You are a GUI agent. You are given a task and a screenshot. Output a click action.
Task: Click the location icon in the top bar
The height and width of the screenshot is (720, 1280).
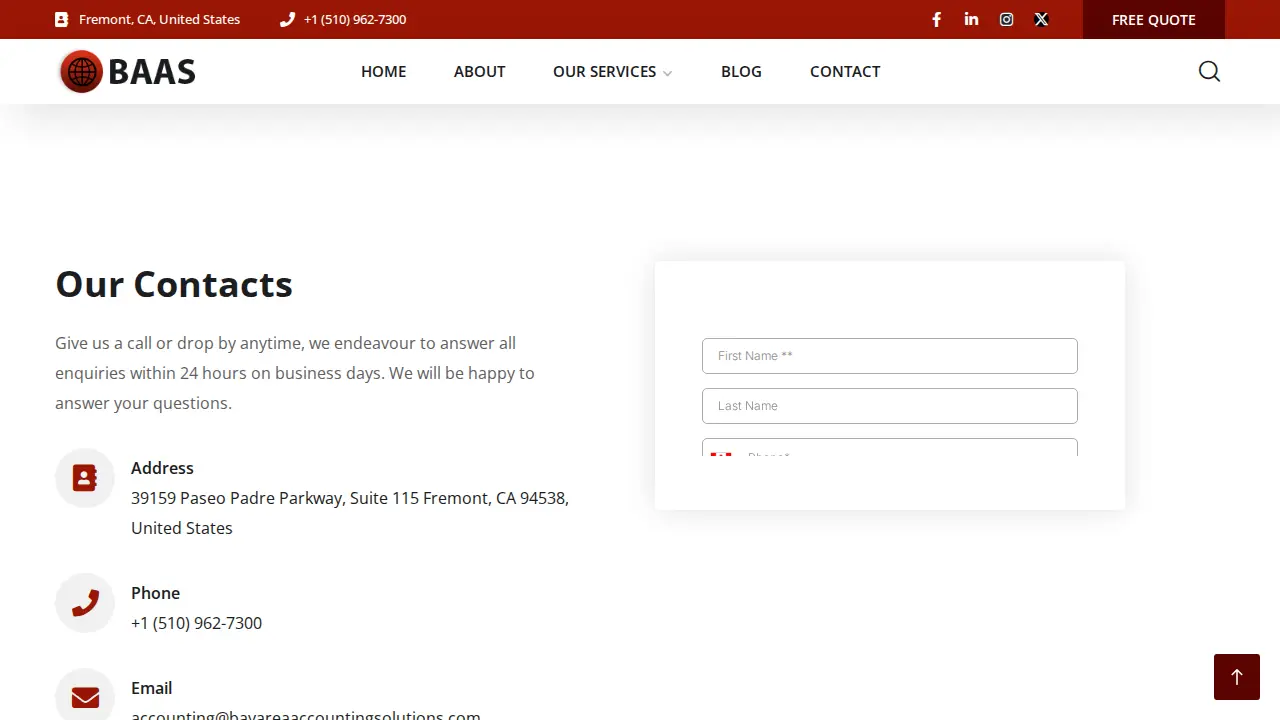pos(61,19)
